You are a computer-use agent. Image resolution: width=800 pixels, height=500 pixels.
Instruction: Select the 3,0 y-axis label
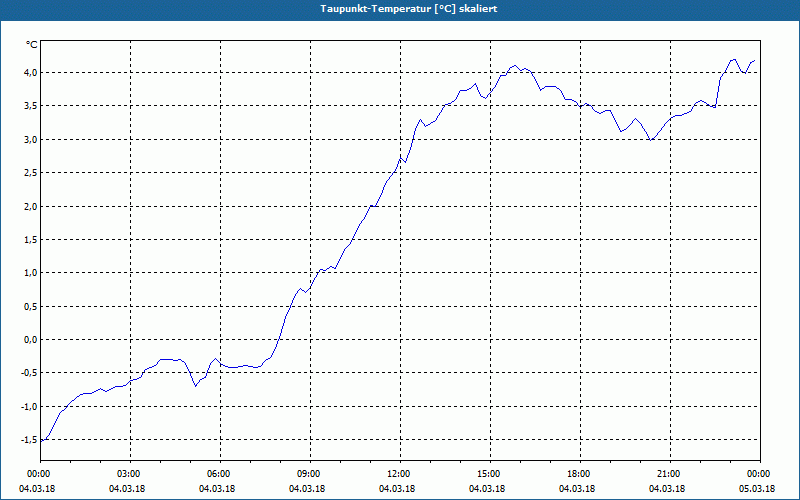31,140
